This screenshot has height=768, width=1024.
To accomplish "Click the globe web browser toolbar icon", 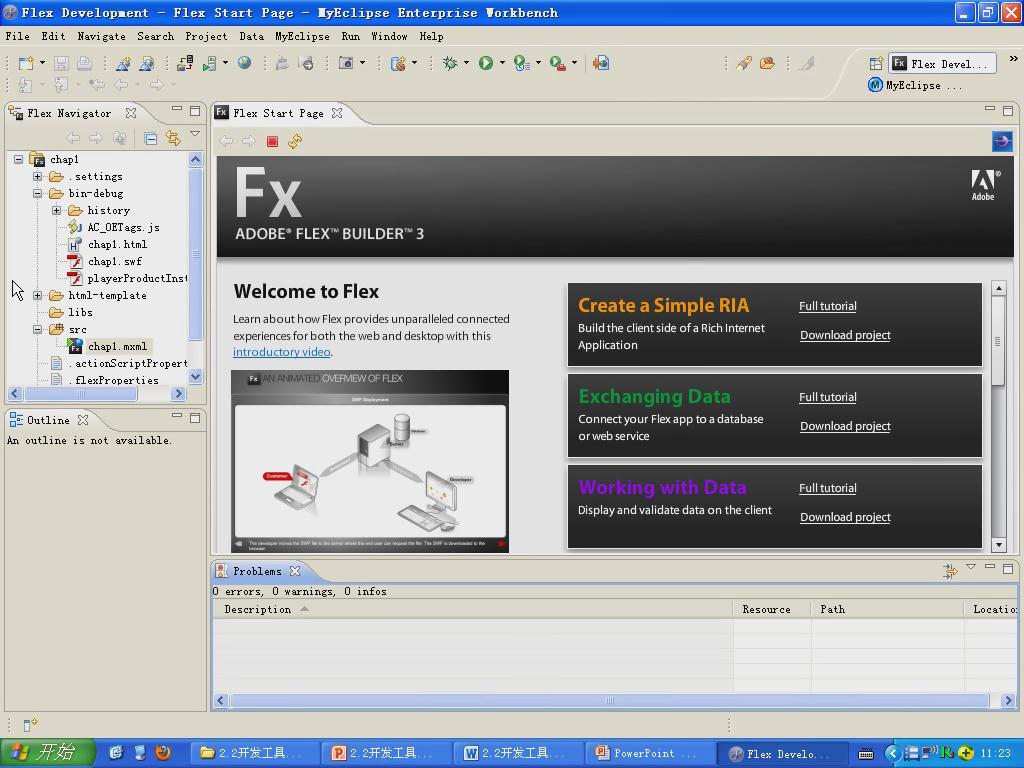I will click(x=245, y=63).
